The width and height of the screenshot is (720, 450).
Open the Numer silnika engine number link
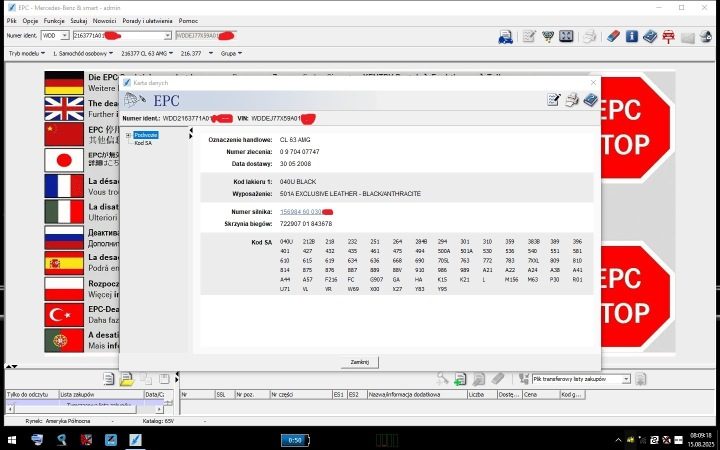301,212
